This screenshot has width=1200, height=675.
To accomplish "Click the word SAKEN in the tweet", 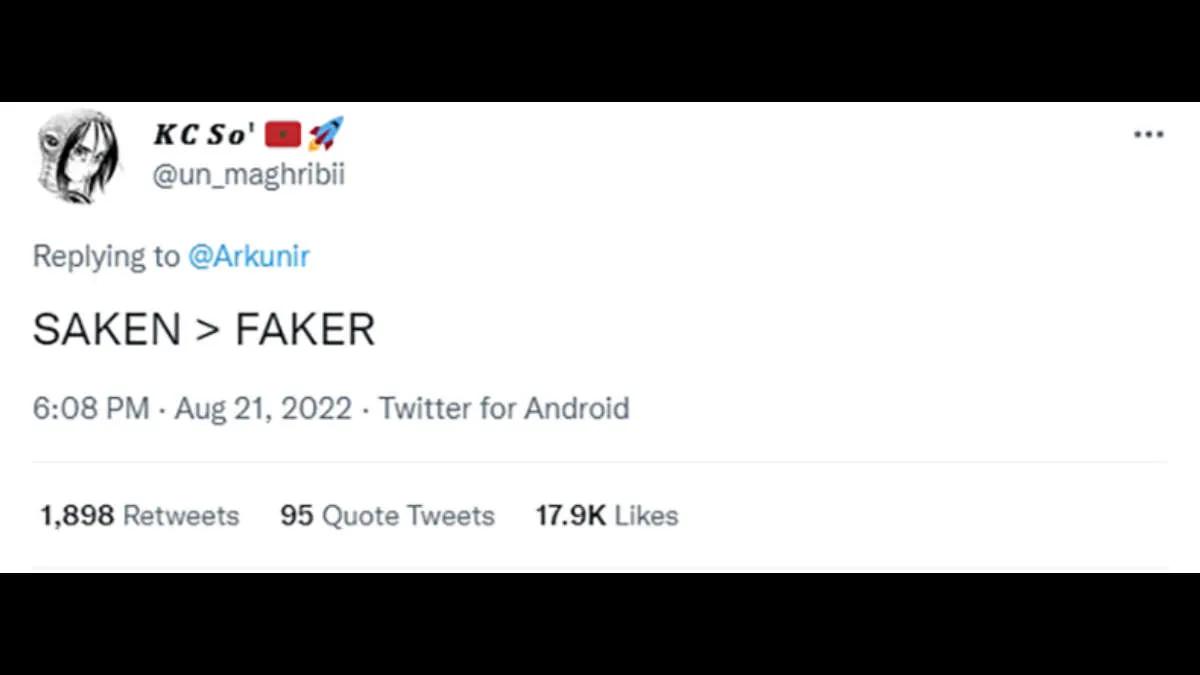I will pos(107,330).
